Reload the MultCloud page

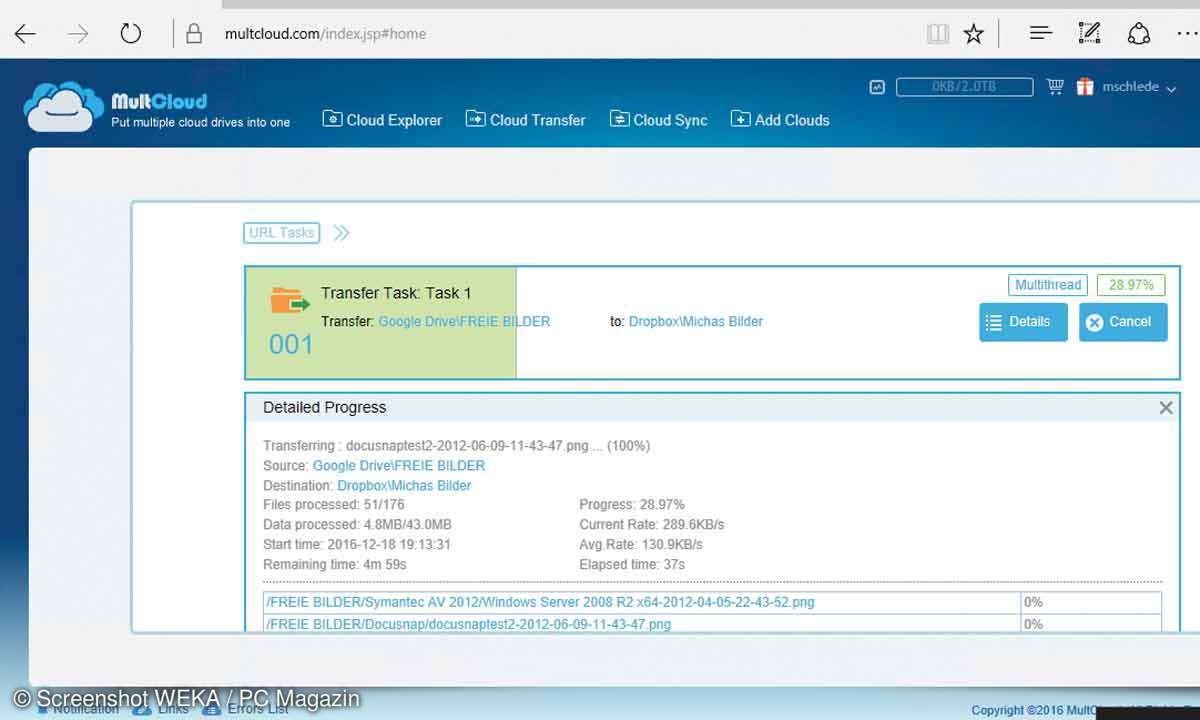[x=131, y=34]
